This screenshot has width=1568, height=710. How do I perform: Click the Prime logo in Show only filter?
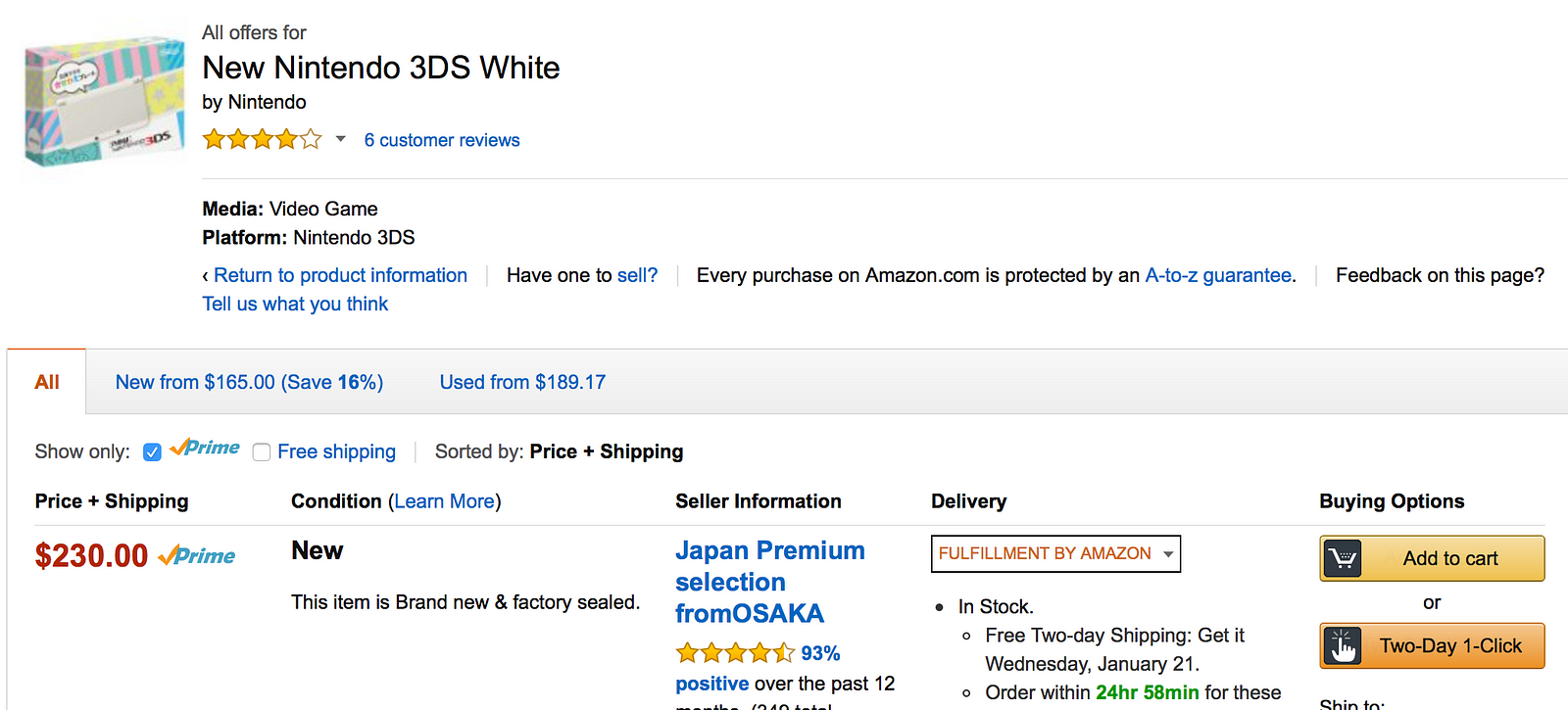pos(205,448)
